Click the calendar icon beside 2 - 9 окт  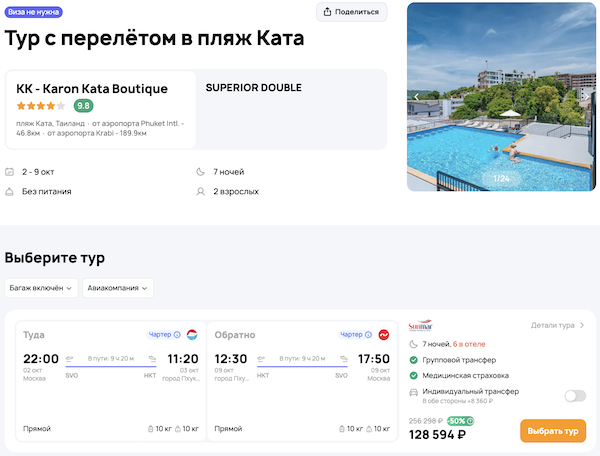[10, 172]
